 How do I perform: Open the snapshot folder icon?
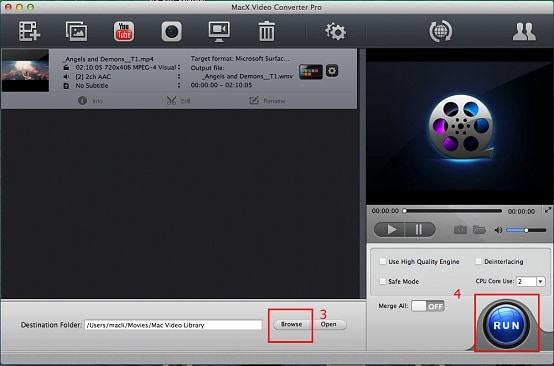(x=479, y=230)
